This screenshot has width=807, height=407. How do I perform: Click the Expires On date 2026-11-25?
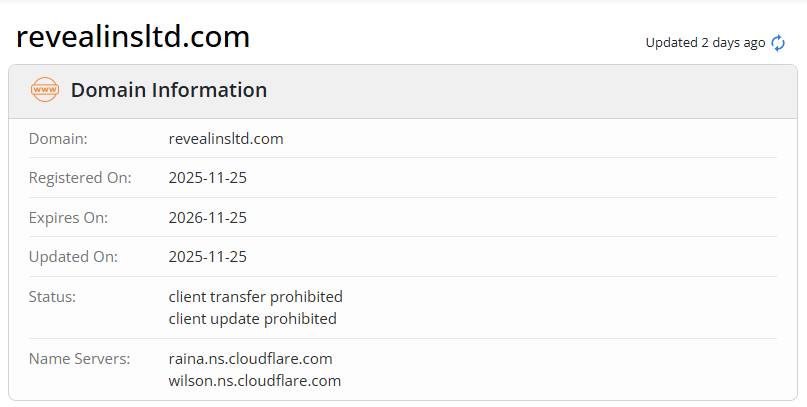click(208, 217)
